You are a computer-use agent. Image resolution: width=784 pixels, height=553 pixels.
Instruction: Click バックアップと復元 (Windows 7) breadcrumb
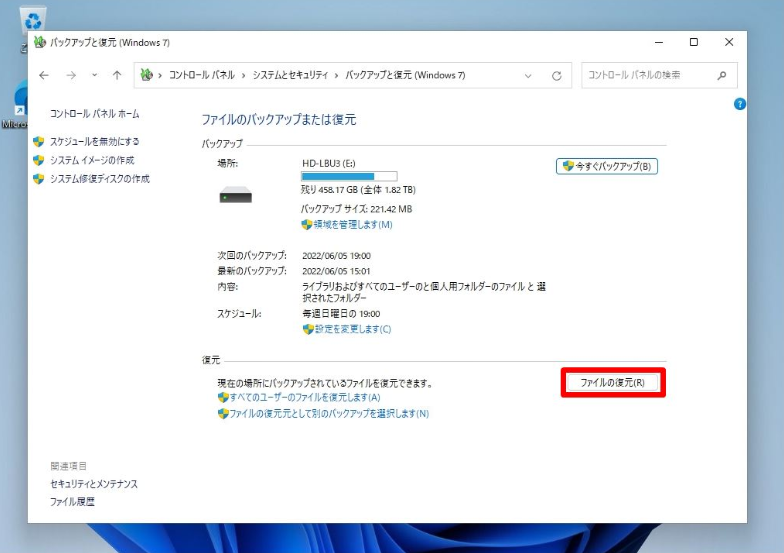point(405,75)
